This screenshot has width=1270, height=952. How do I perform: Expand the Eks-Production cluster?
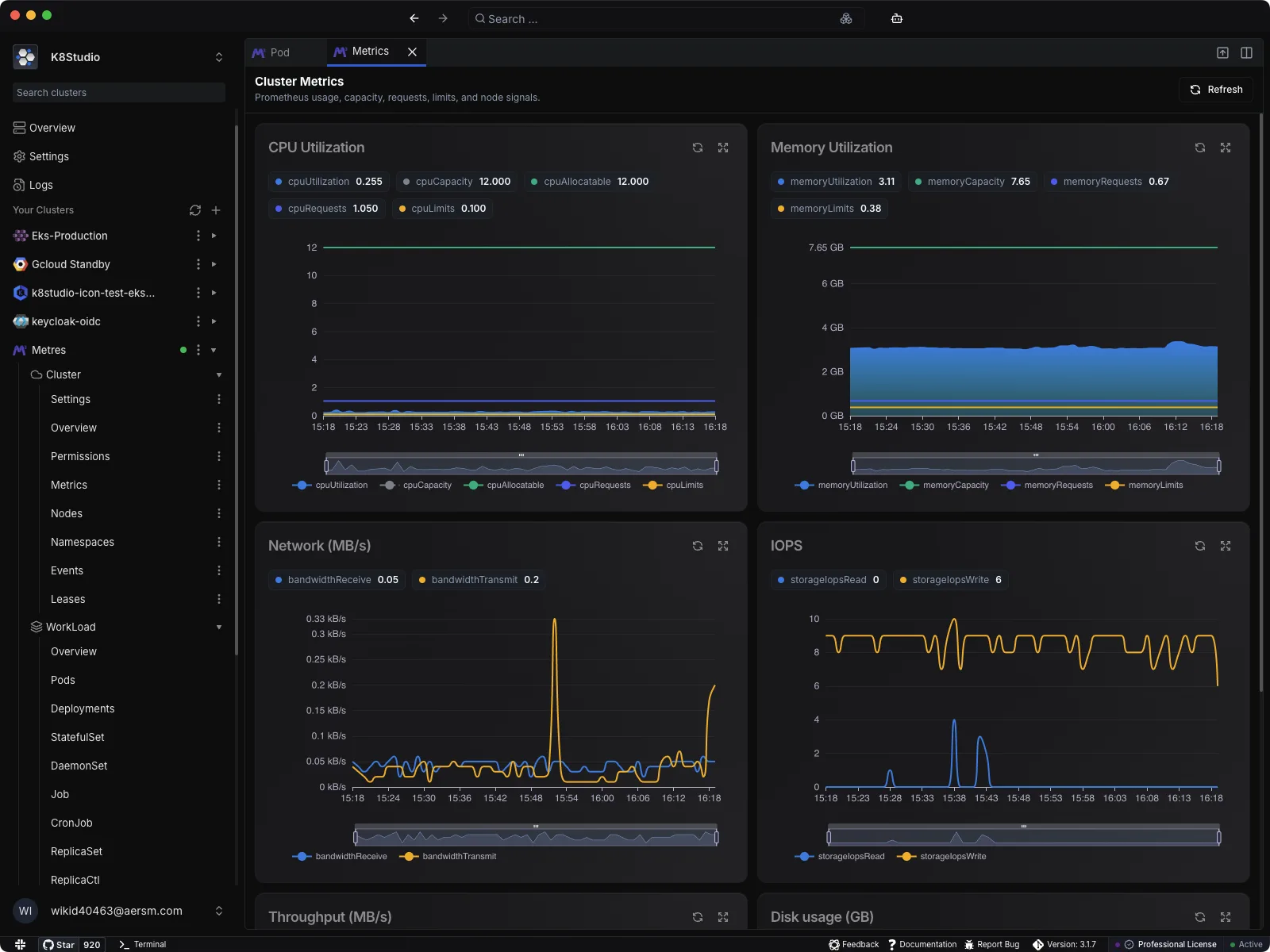[214, 236]
